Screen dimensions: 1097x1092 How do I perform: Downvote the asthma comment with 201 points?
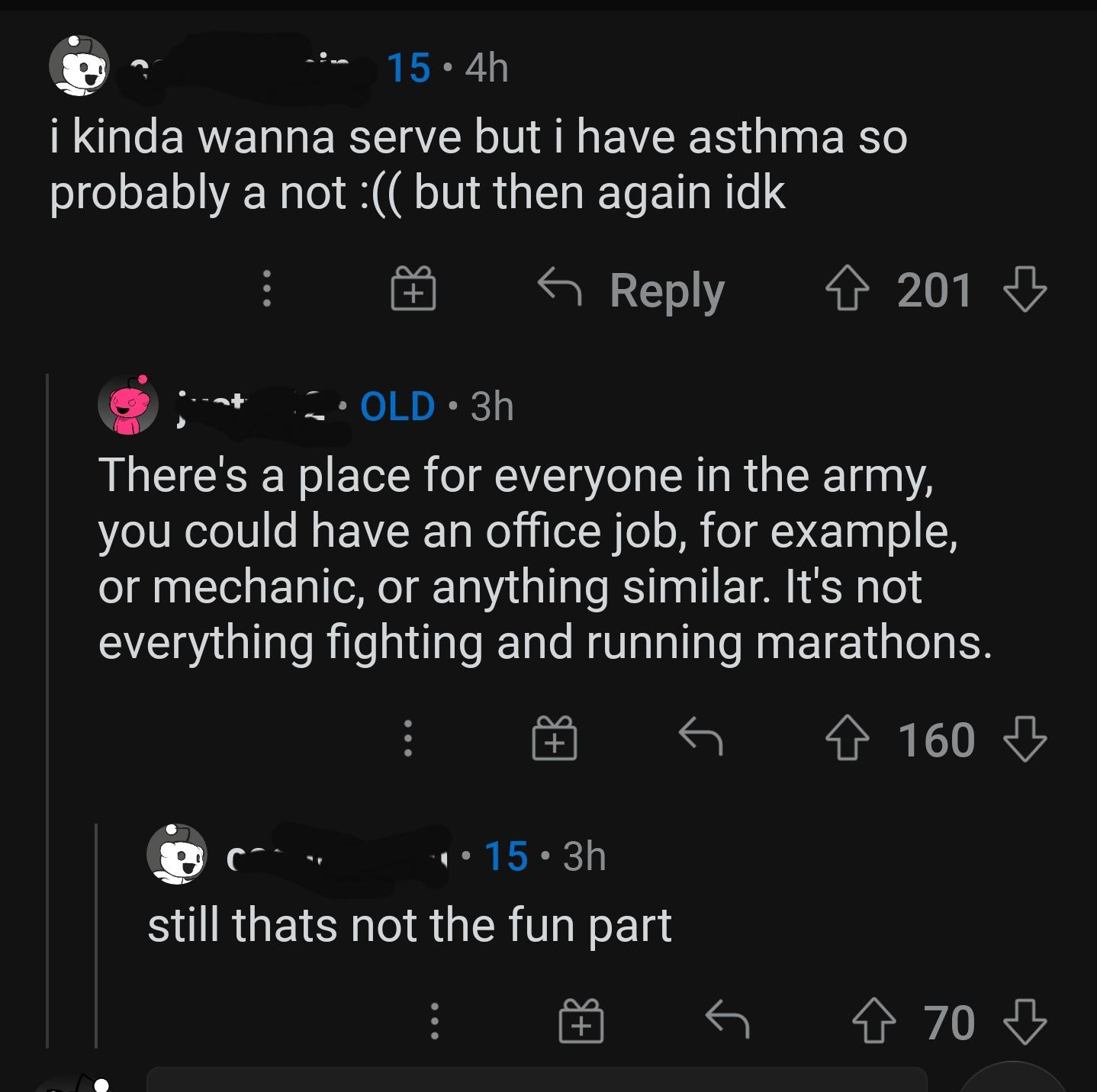(x=1025, y=291)
